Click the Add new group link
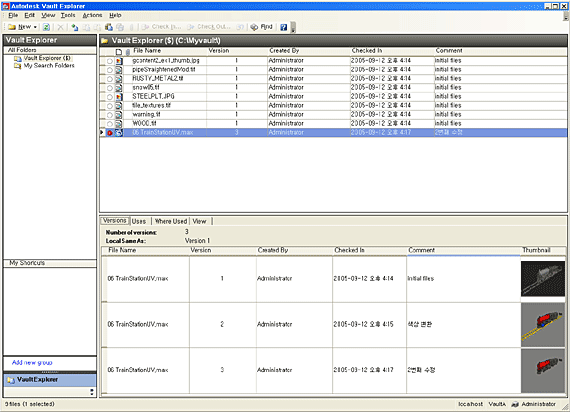This screenshot has width=570, height=412. (32, 363)
